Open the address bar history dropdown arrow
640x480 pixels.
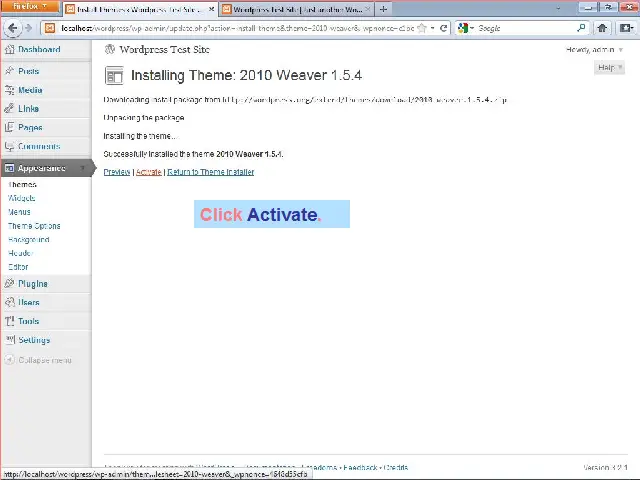coord(433,28)
